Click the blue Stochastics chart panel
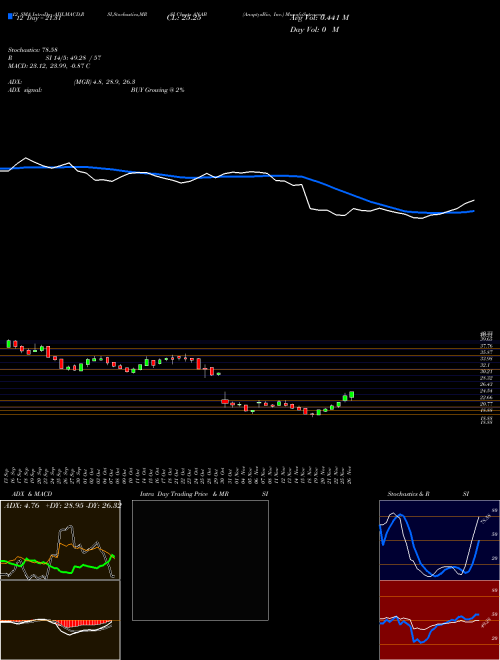Image resolution: width=500 pixels, height=660 pixels. [439, 540]
